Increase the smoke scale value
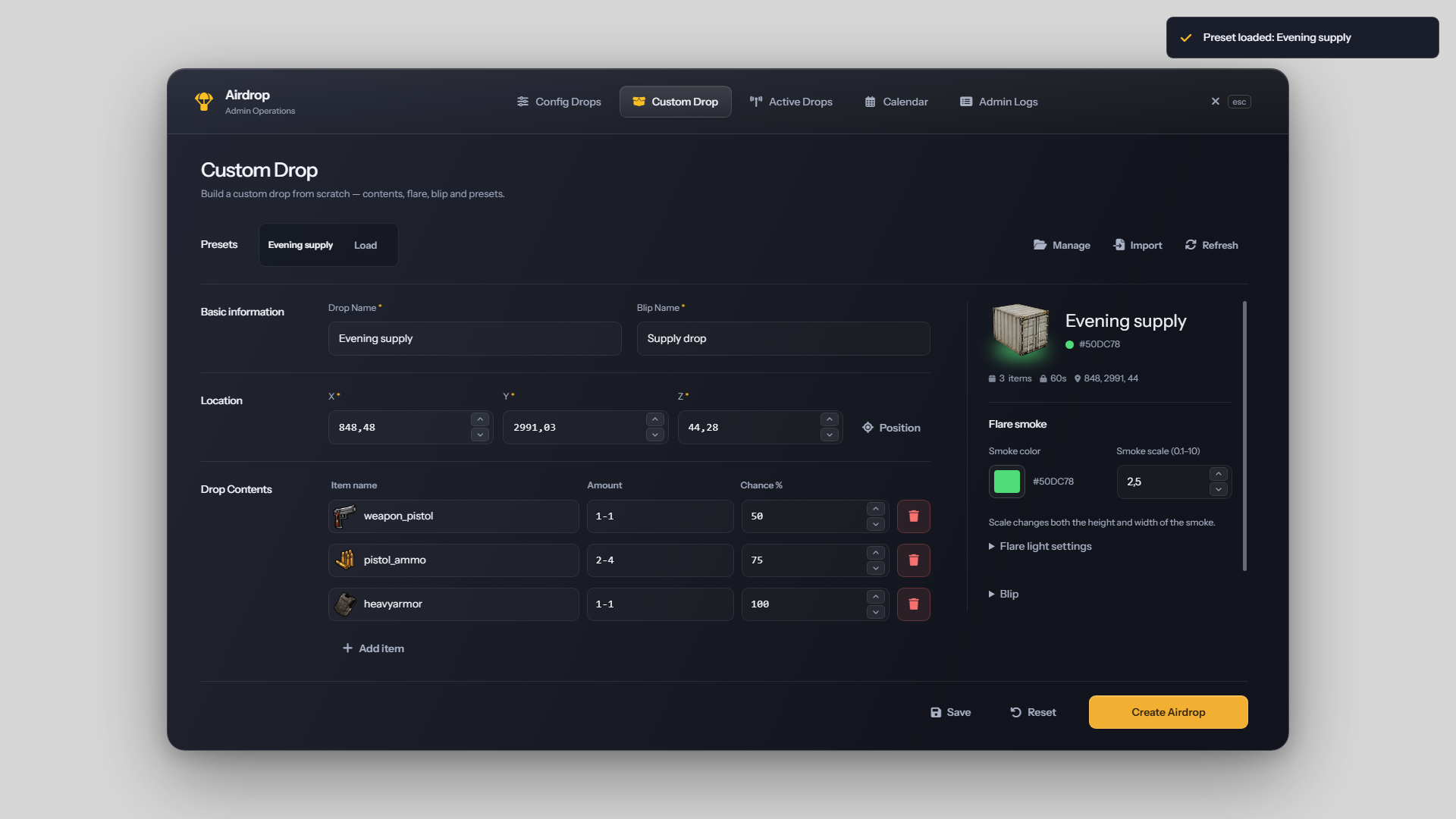 point(1219,474)
